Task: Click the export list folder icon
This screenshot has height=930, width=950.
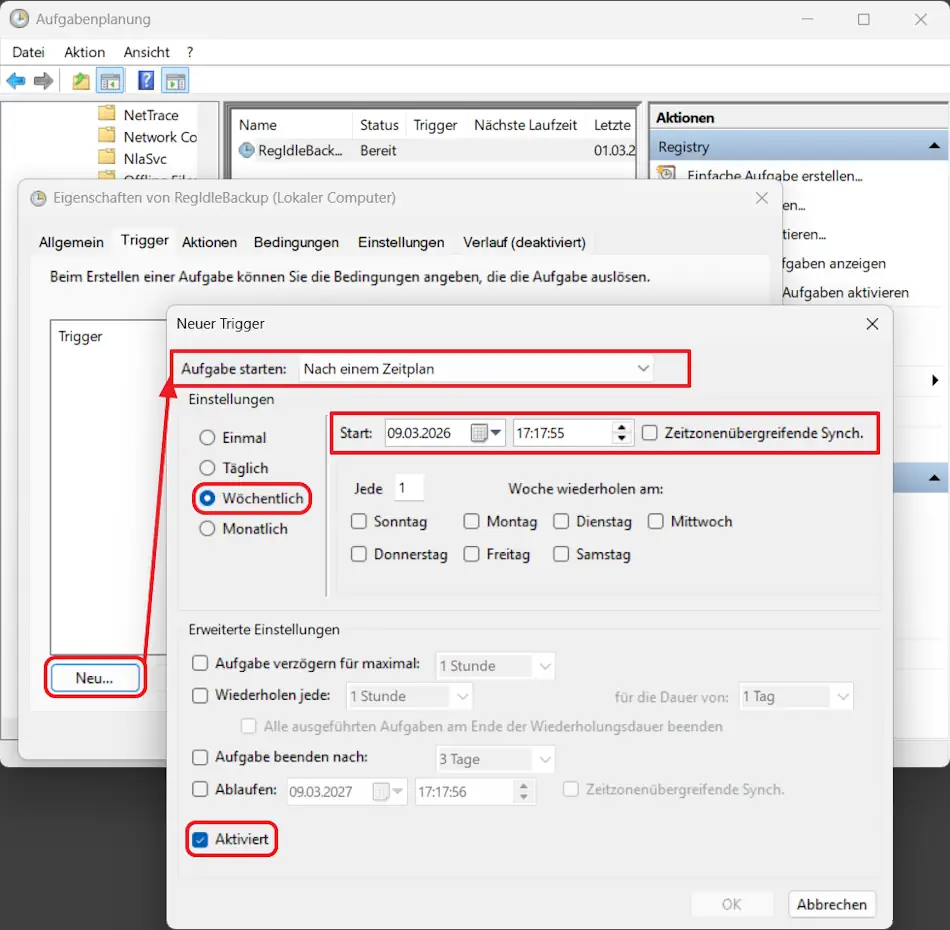Action: coord(82,80)
